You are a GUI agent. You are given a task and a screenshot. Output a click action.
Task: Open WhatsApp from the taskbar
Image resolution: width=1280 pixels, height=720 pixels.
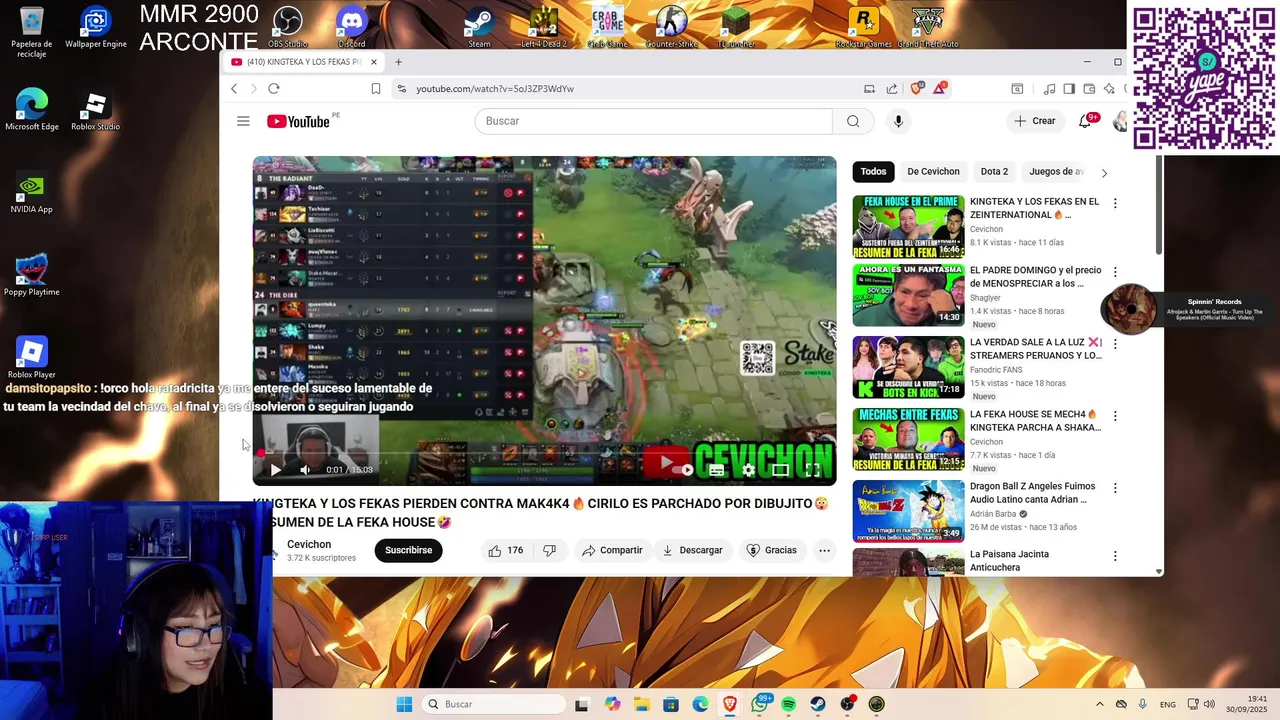[759, 704]
